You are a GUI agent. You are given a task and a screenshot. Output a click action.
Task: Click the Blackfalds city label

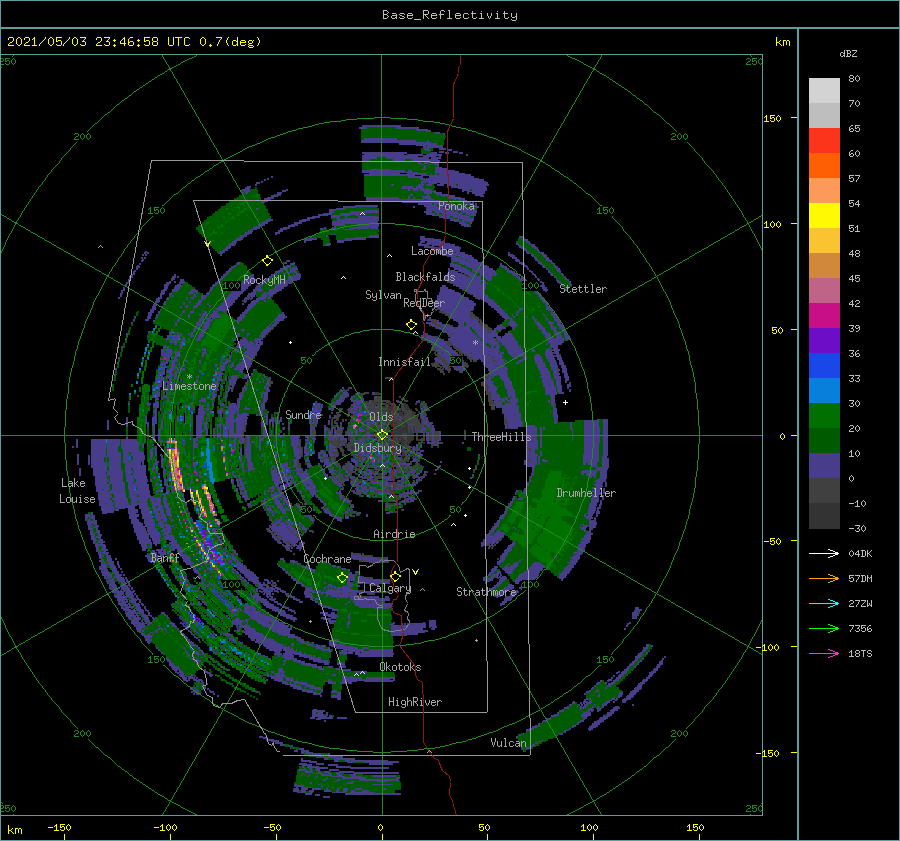pos(425,277)
